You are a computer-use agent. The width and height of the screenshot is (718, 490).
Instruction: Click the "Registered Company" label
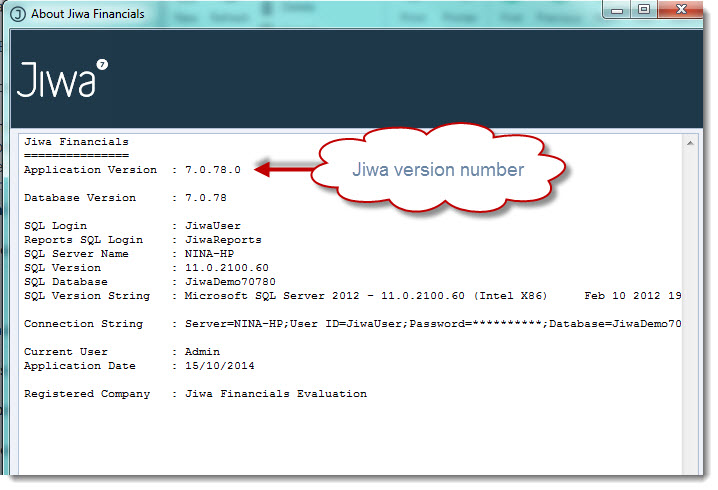pos(87,394)
